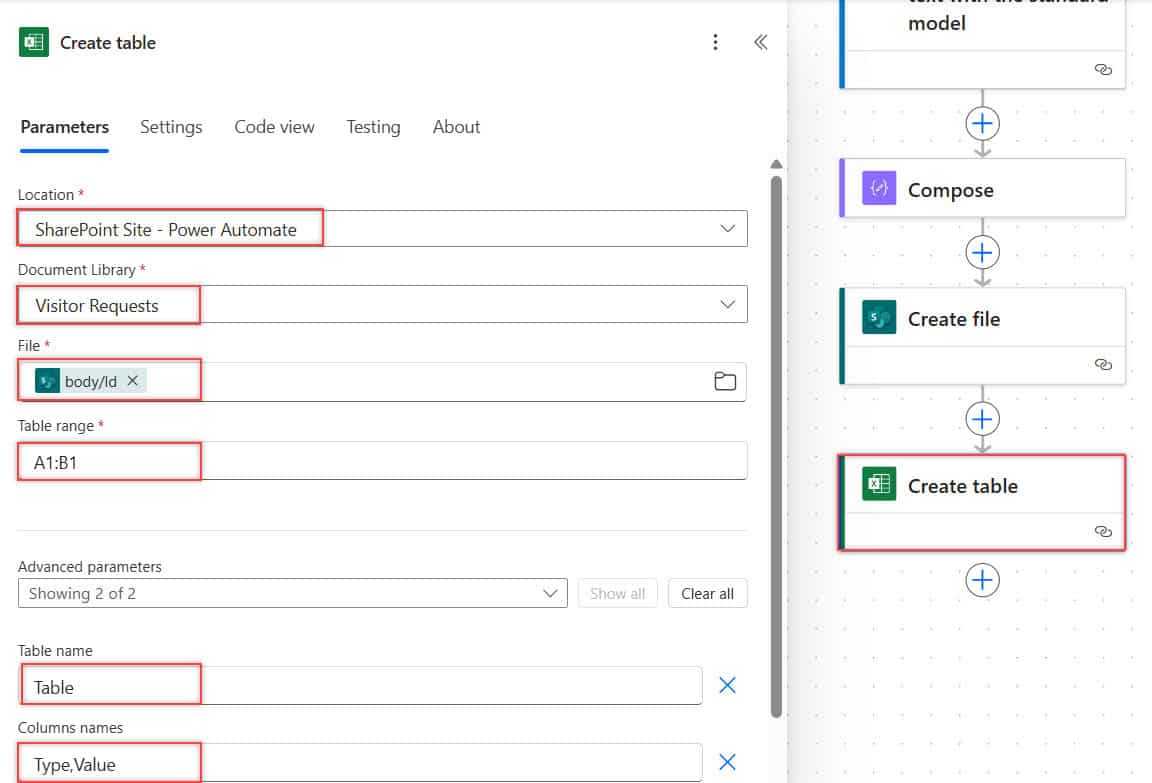Expand the Document Library dropdown
This screenshot has height=783, width=1152.
[727, 304]
